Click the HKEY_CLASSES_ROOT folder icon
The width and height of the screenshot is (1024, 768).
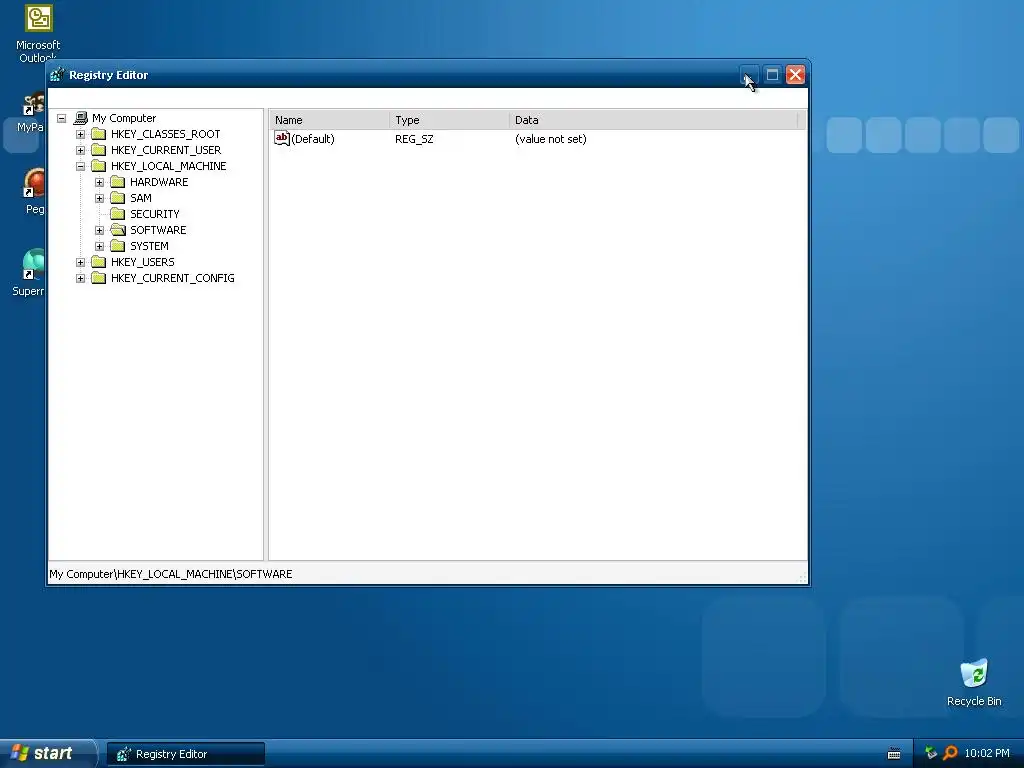(99, 134)
